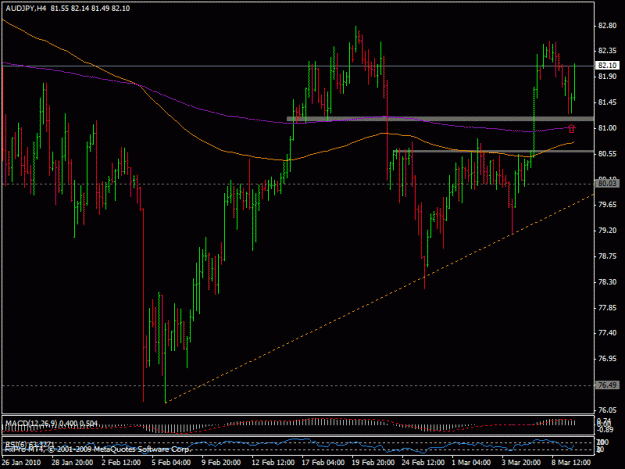This screenshot has width=625, height=469.
Task: Select the 80.03 horizontal level price tag
Action: tap(607, 183)
